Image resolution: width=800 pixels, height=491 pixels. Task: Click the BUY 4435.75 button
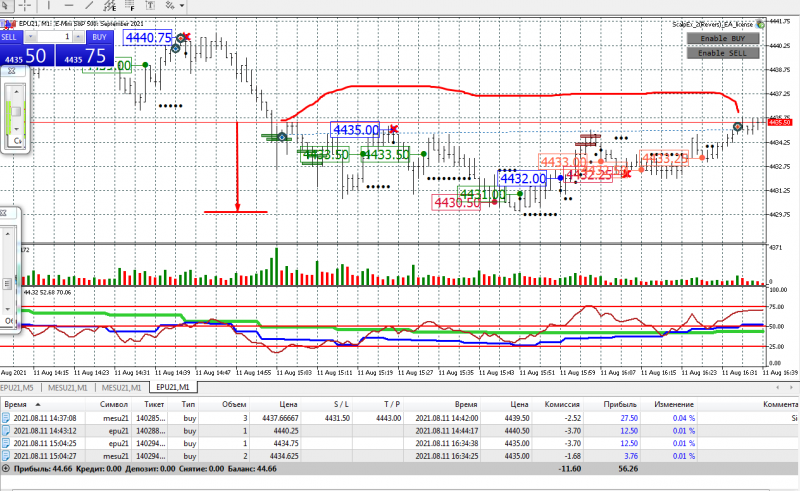click(85, 55)
